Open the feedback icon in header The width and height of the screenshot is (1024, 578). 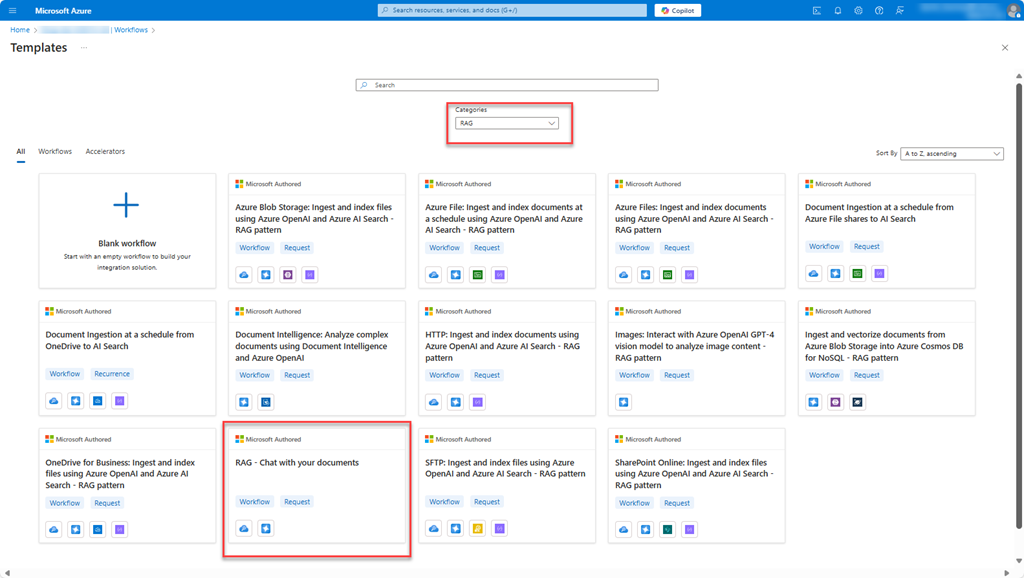(900, 10)
